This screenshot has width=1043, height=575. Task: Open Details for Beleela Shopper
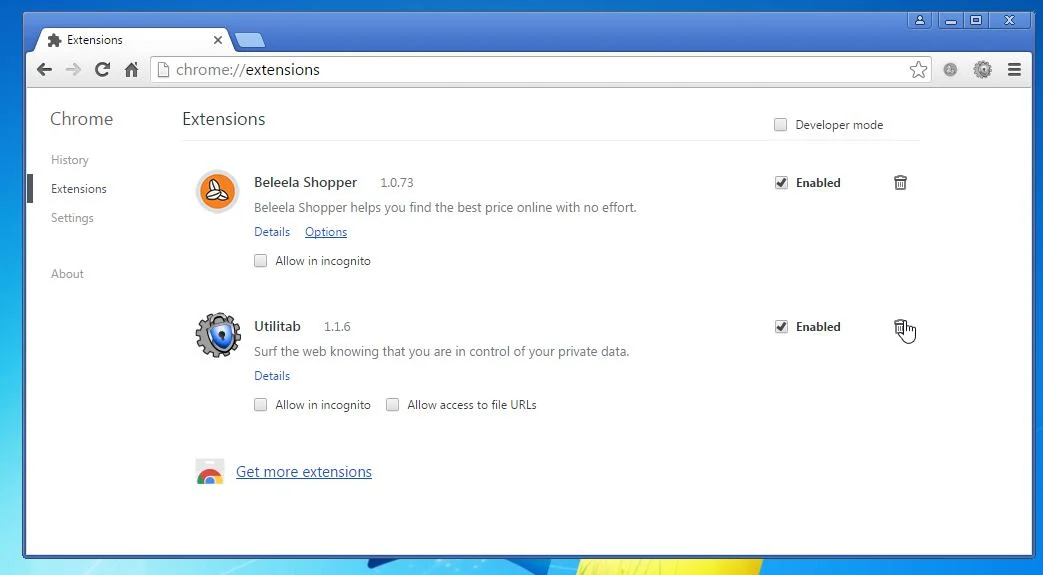point(272,232)
